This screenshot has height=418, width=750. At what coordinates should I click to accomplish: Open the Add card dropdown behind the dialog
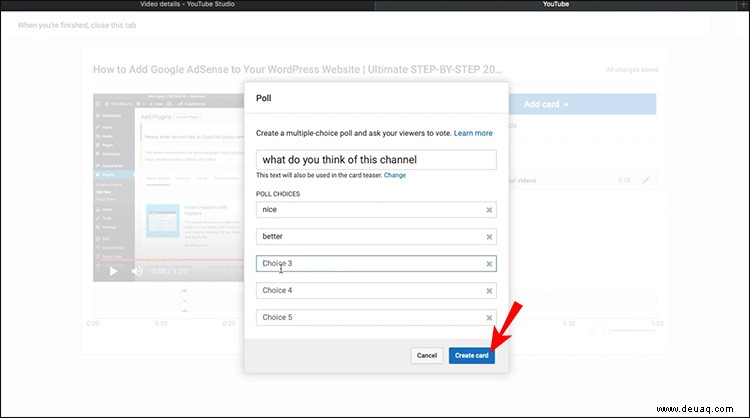click(x=546, y=104)
